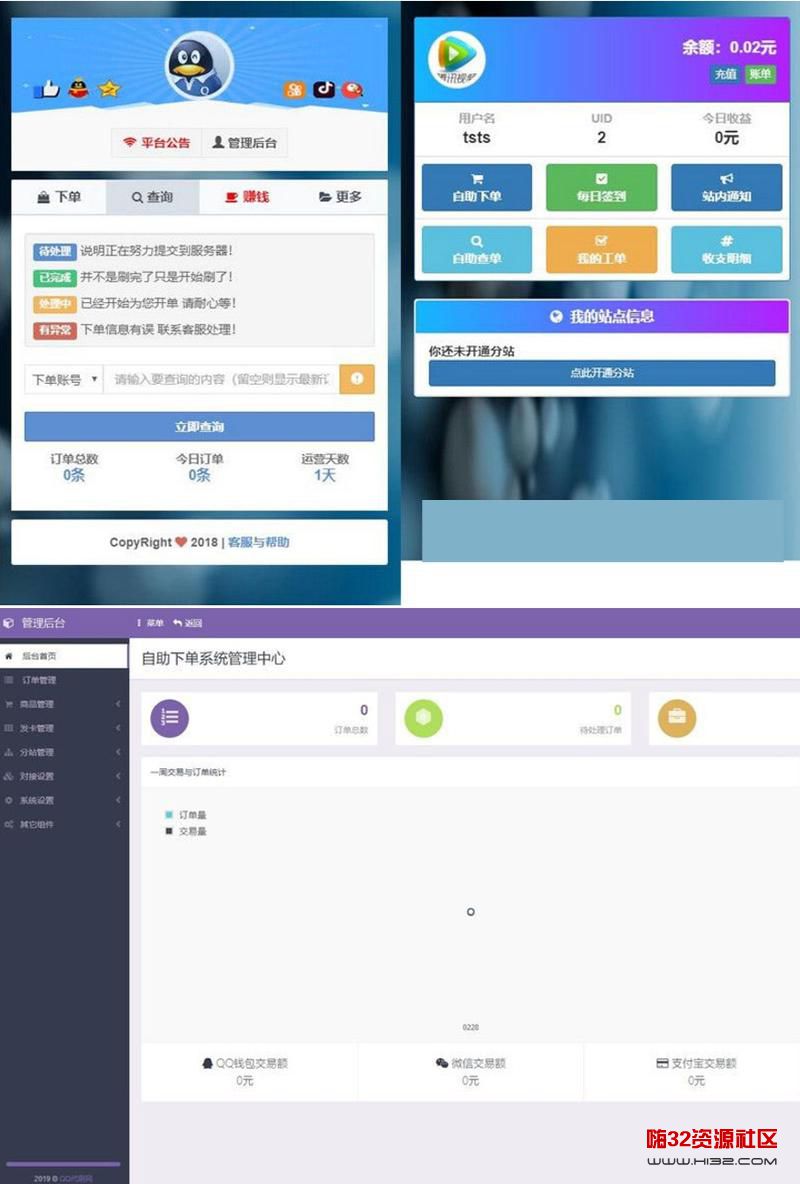Click the purple order list icon

170,717
